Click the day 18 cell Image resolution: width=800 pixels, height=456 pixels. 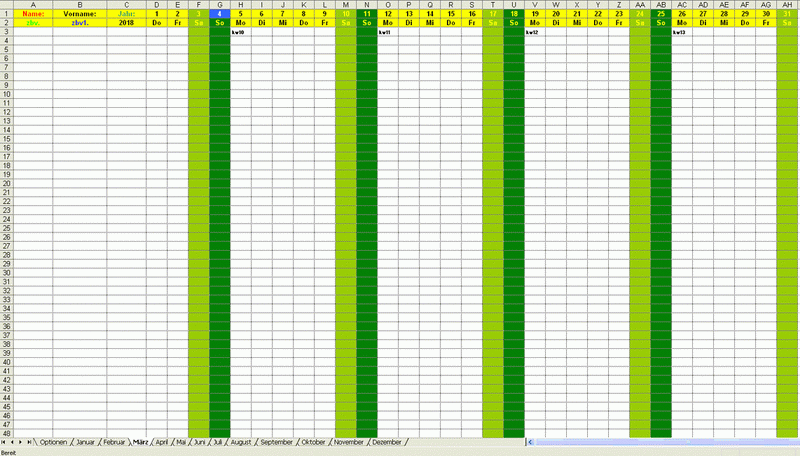514,14
